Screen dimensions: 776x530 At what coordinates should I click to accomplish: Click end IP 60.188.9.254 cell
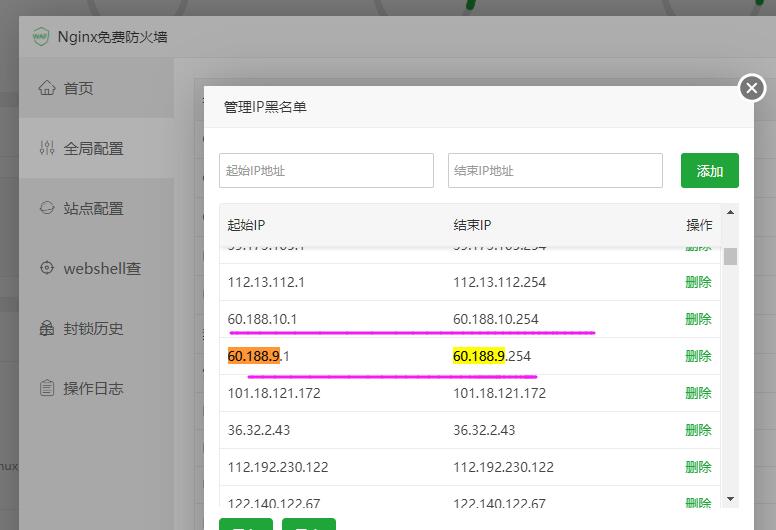tap(492, 356)
